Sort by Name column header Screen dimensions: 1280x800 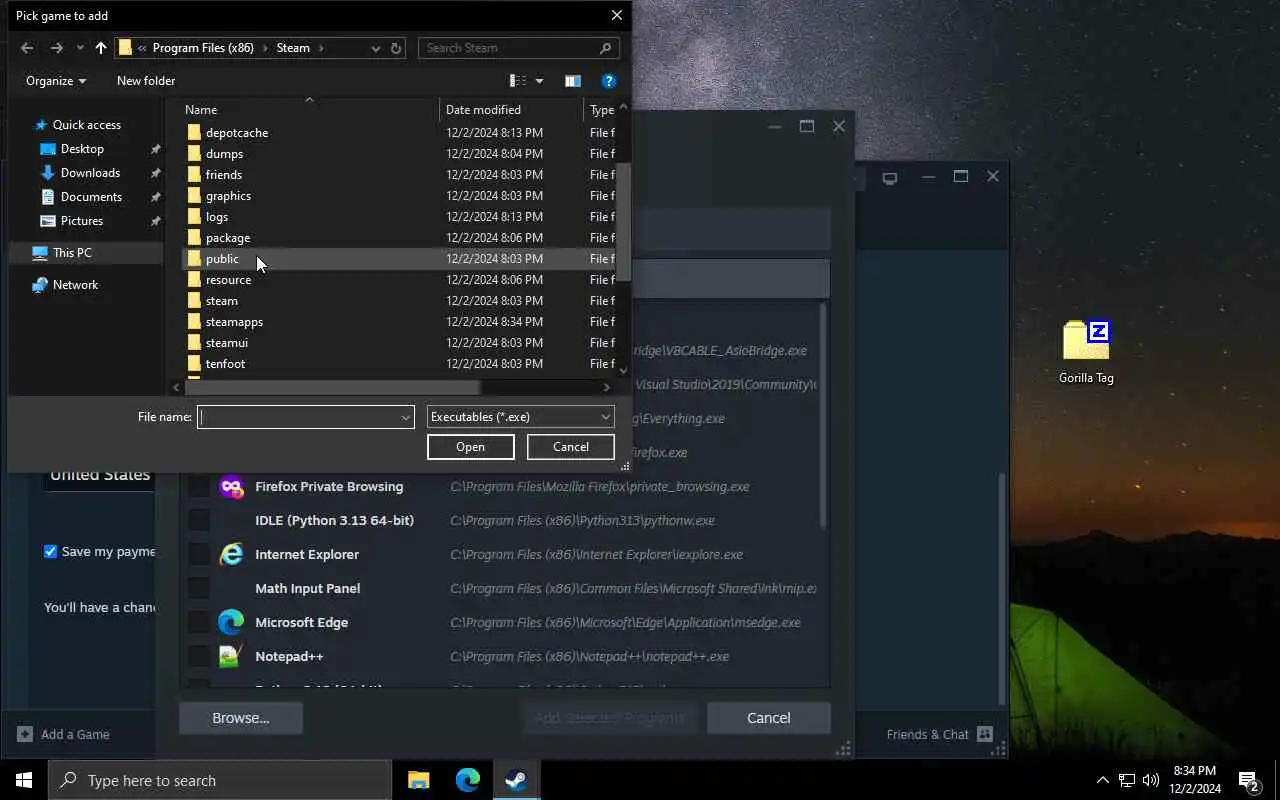[x=309, y=110]
